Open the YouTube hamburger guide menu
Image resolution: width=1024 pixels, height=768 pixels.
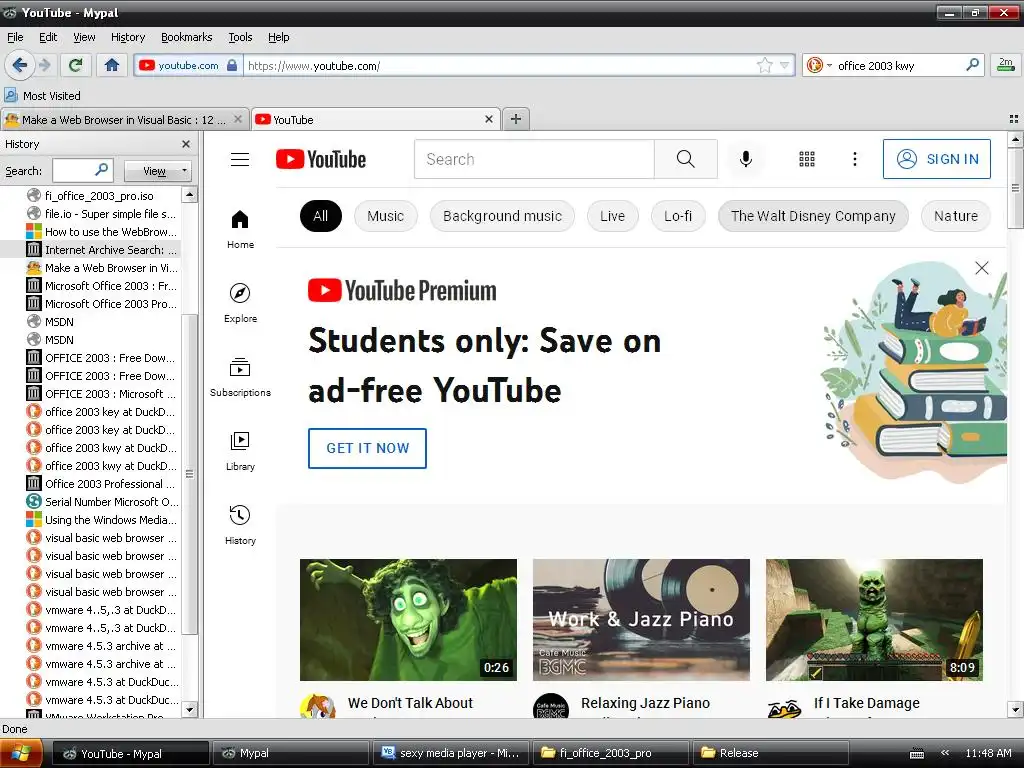[240, 159]
